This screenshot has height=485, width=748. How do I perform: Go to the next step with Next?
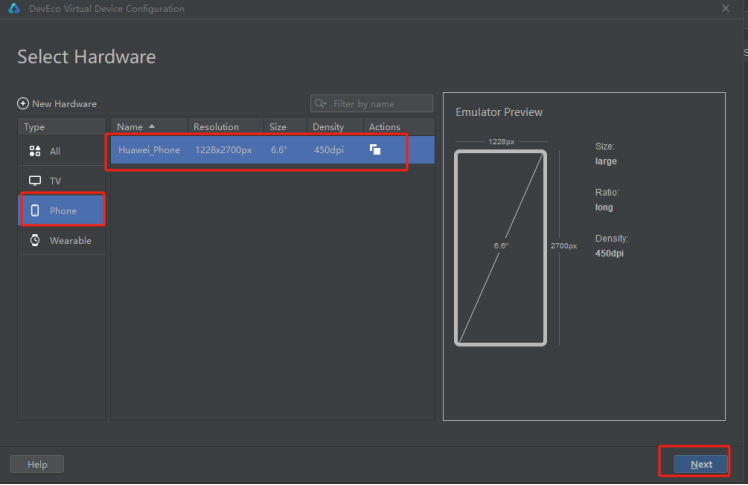tap(701, 464)
